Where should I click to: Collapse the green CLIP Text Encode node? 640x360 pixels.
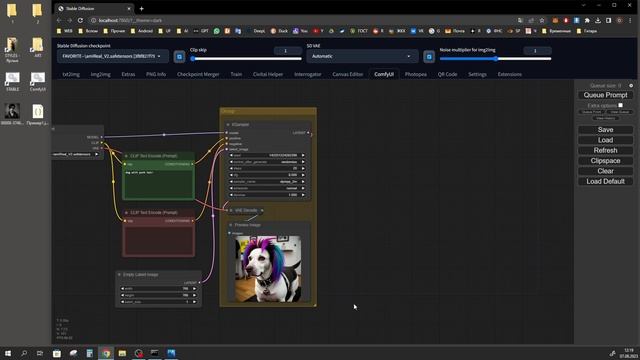coord(126,156)
